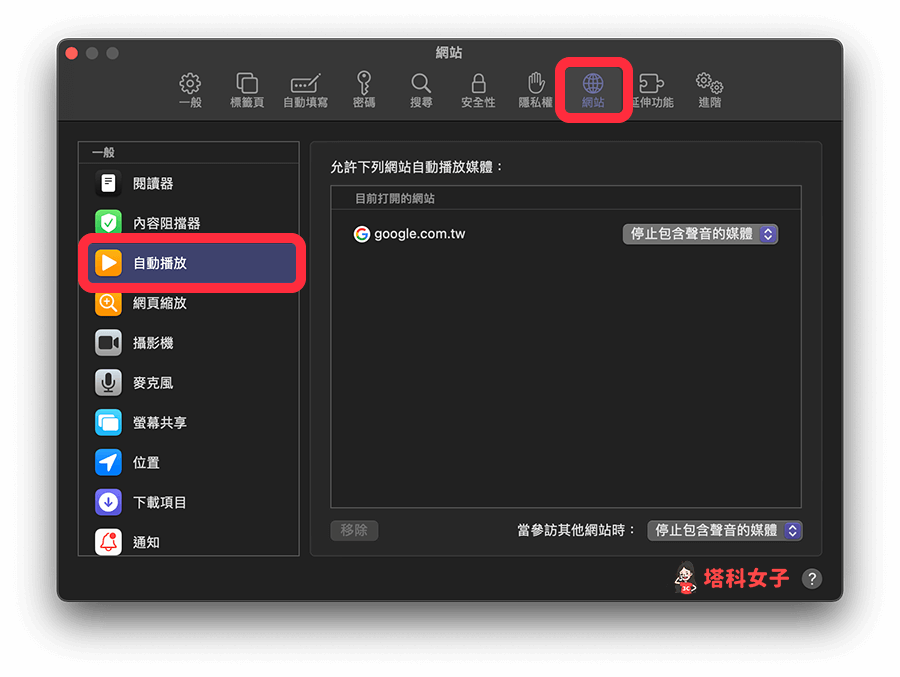
Task: Select the 網站 Websites globe tab
Action: pos(593,90)
